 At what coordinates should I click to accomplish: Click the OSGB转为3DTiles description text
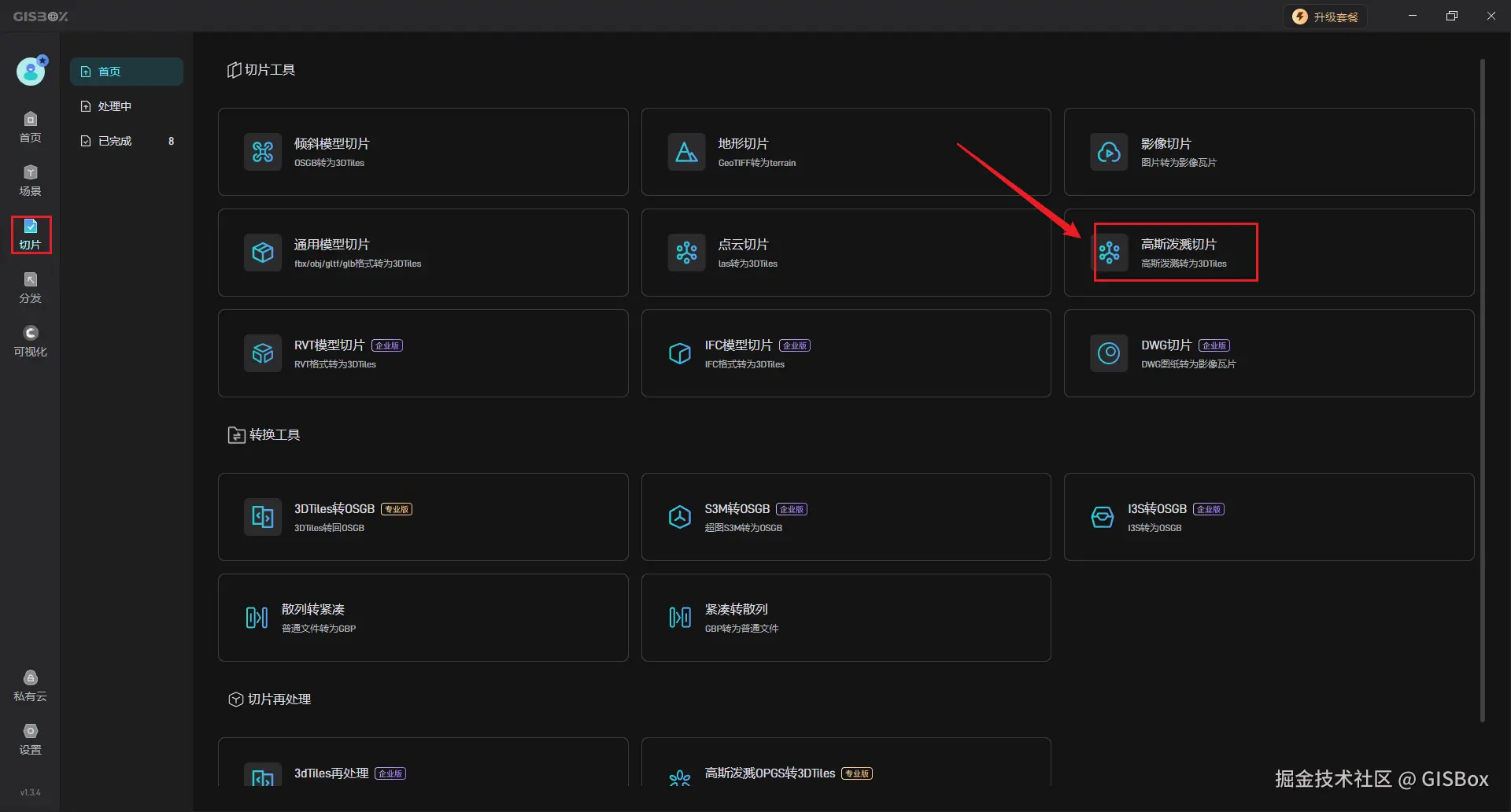329,163
